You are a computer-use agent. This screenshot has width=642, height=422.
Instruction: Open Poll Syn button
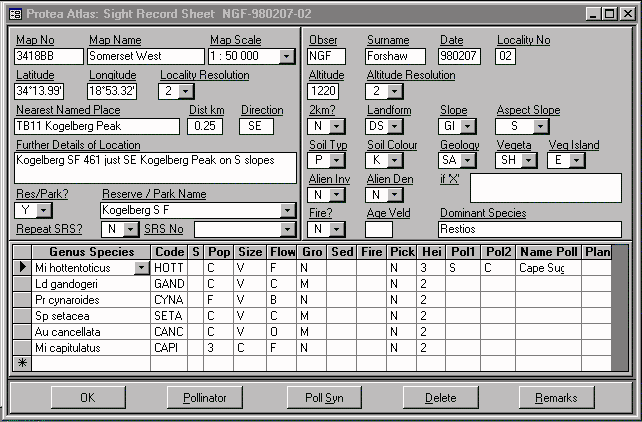tap(324, 398)
